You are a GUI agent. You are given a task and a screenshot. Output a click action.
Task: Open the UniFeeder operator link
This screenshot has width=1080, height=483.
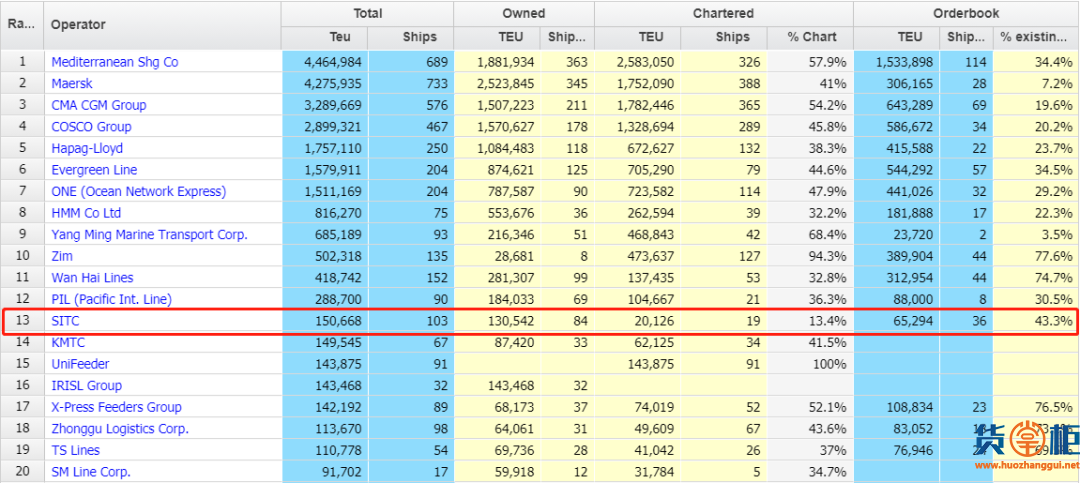pos(81,364)
